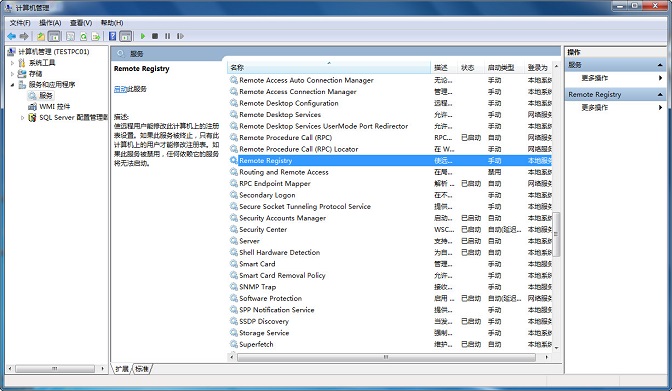Image resolution: width=672 pixels, height=391 pixels.
Task: Click the 启动 link to start service
Action: coord(120,89)
